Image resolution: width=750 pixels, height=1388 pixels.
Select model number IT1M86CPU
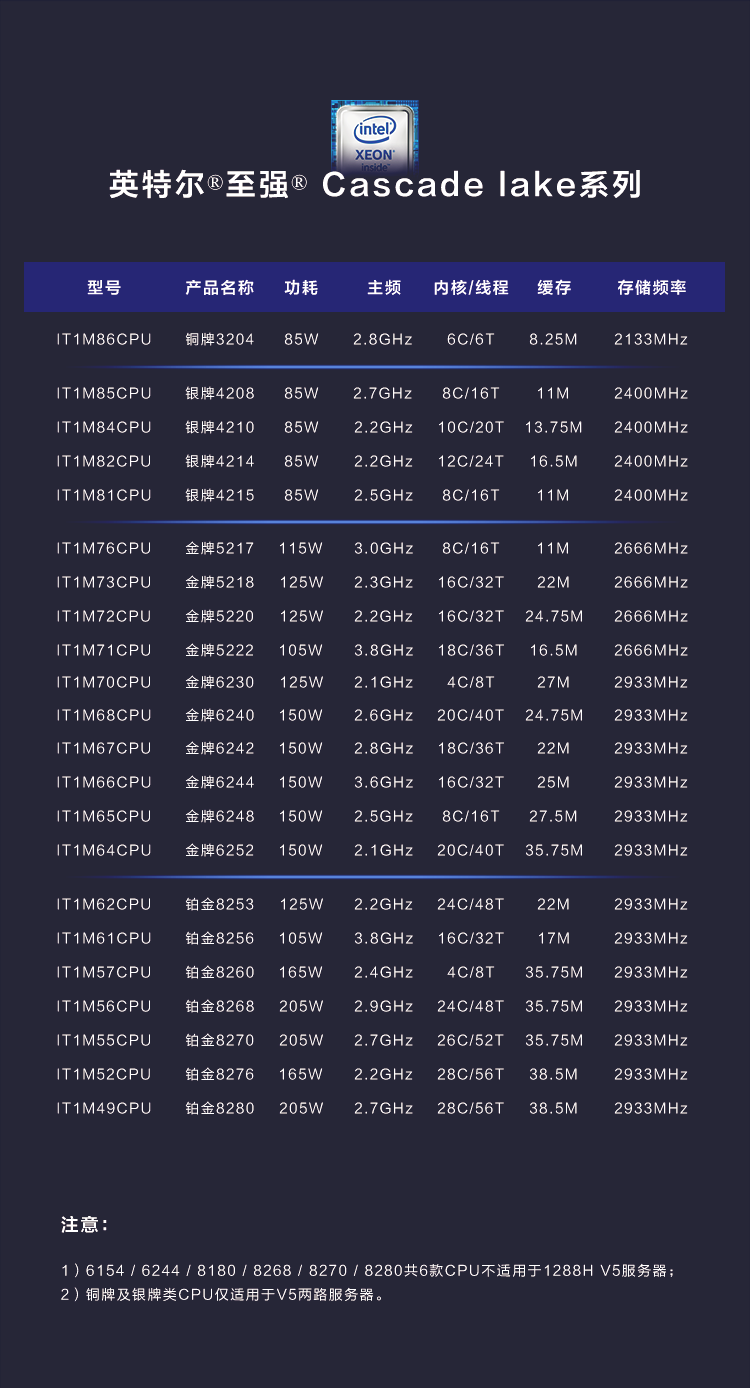tap(104, 340)
